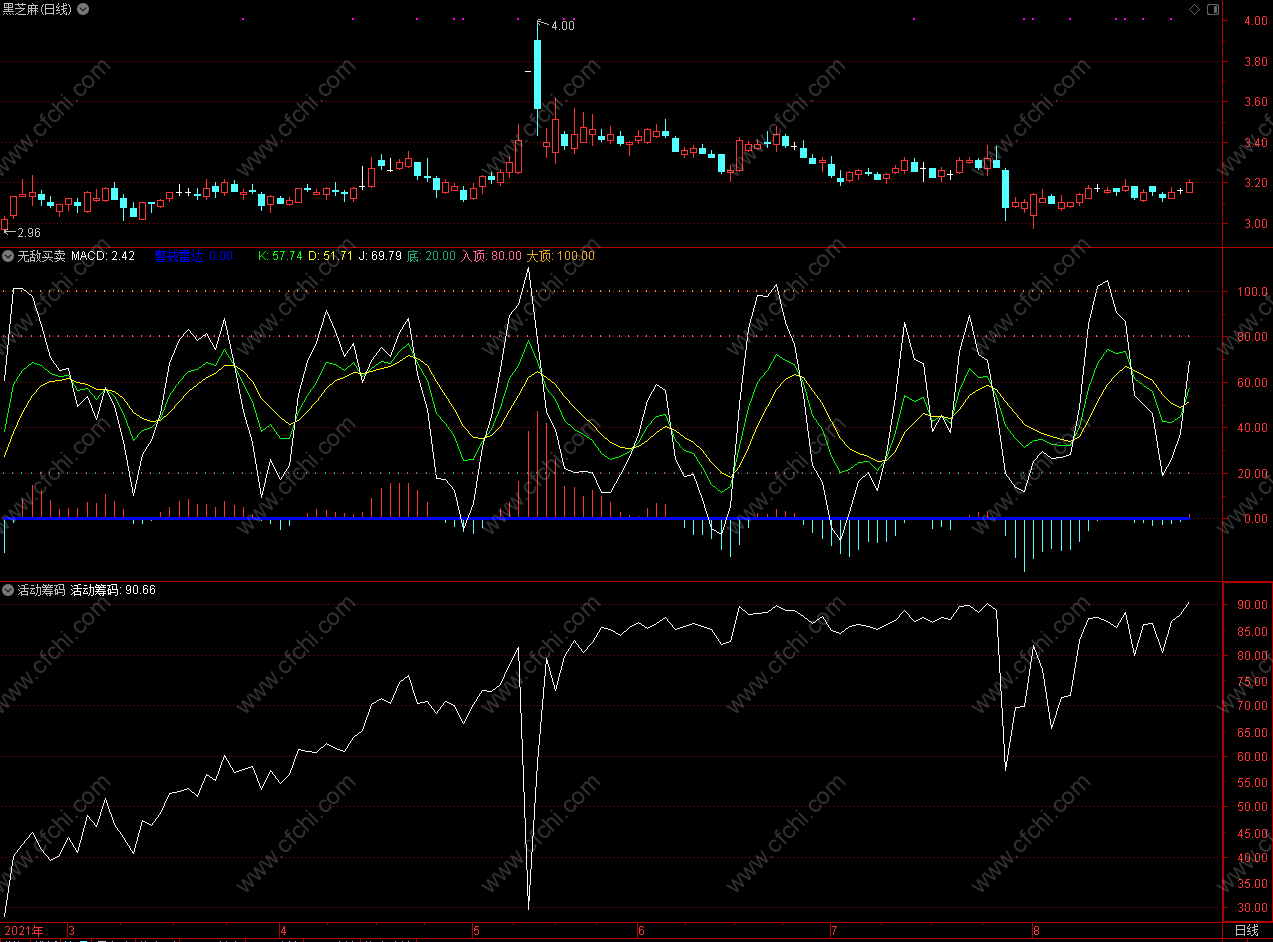Click the 日线 period button

coord(1247,931)
